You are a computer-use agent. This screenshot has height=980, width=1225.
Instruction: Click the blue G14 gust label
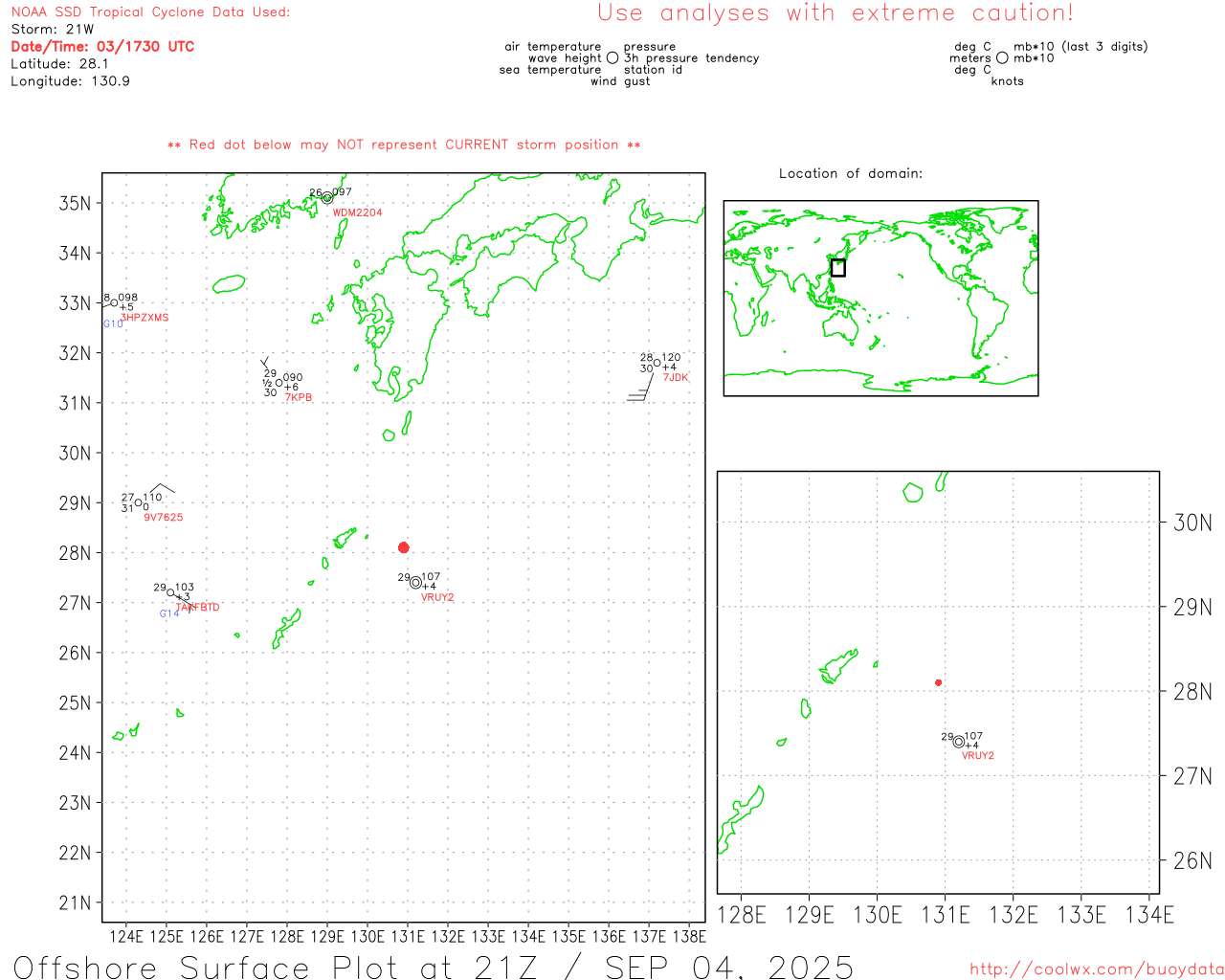coord(169,613)
